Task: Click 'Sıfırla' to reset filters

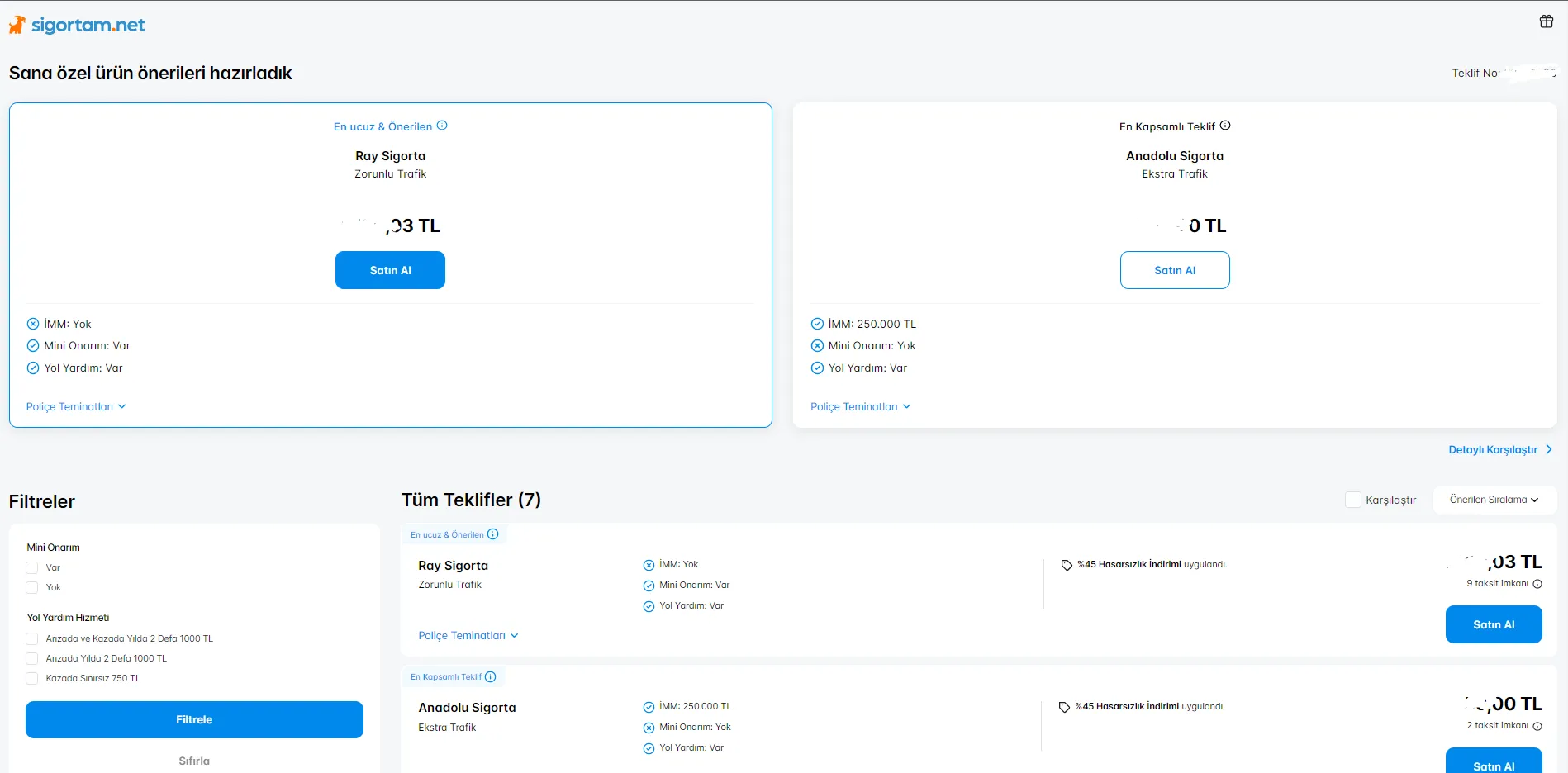Action: click(194, 761)
